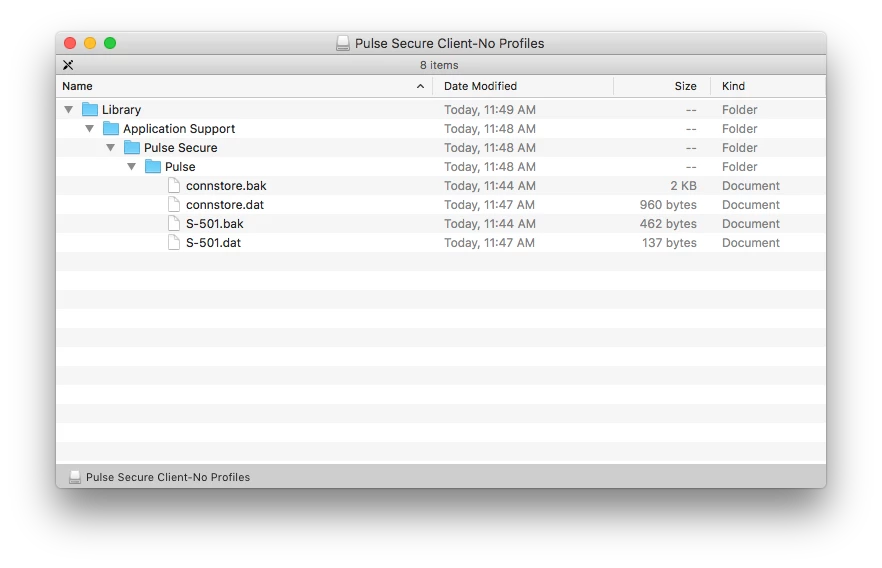Toggle sort order arrow in Name column

pos(420,86)
